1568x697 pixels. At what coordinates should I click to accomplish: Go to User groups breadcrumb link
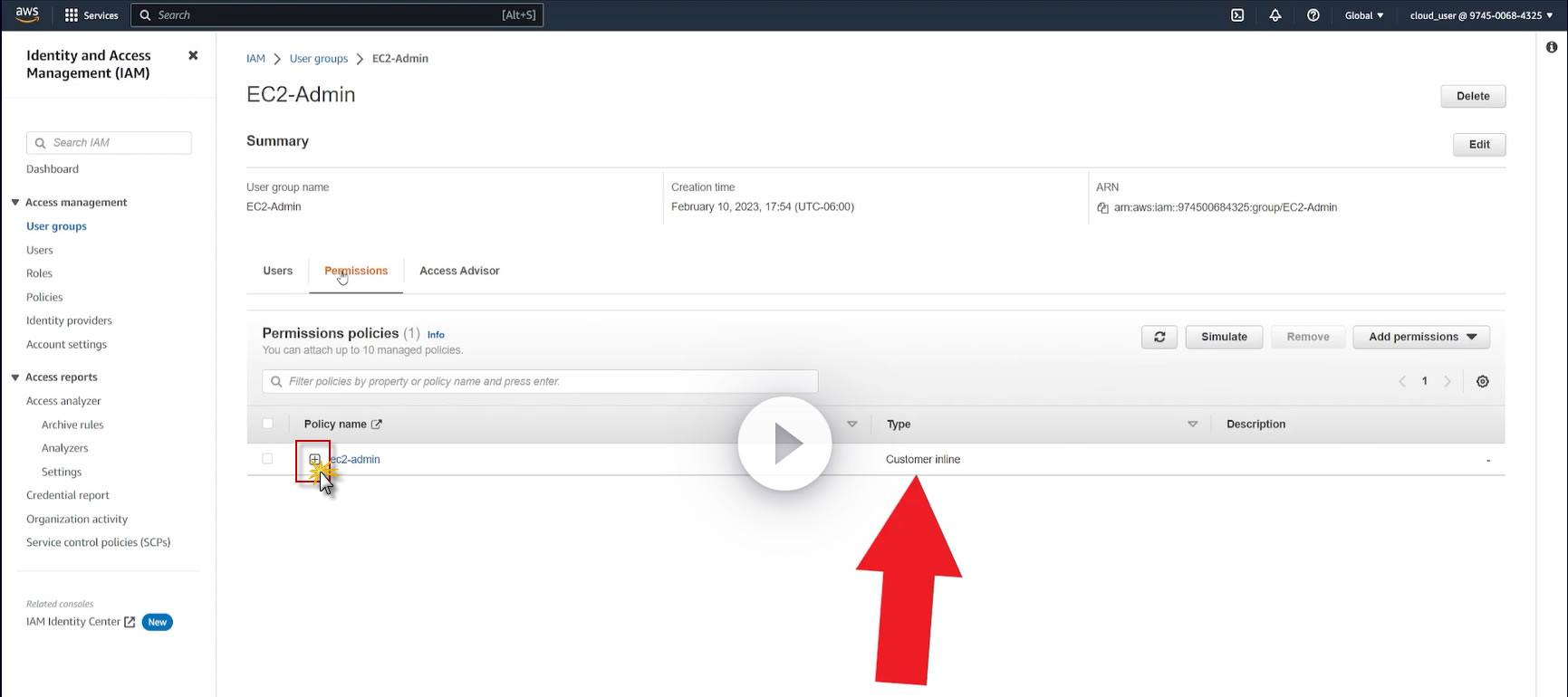319,58
